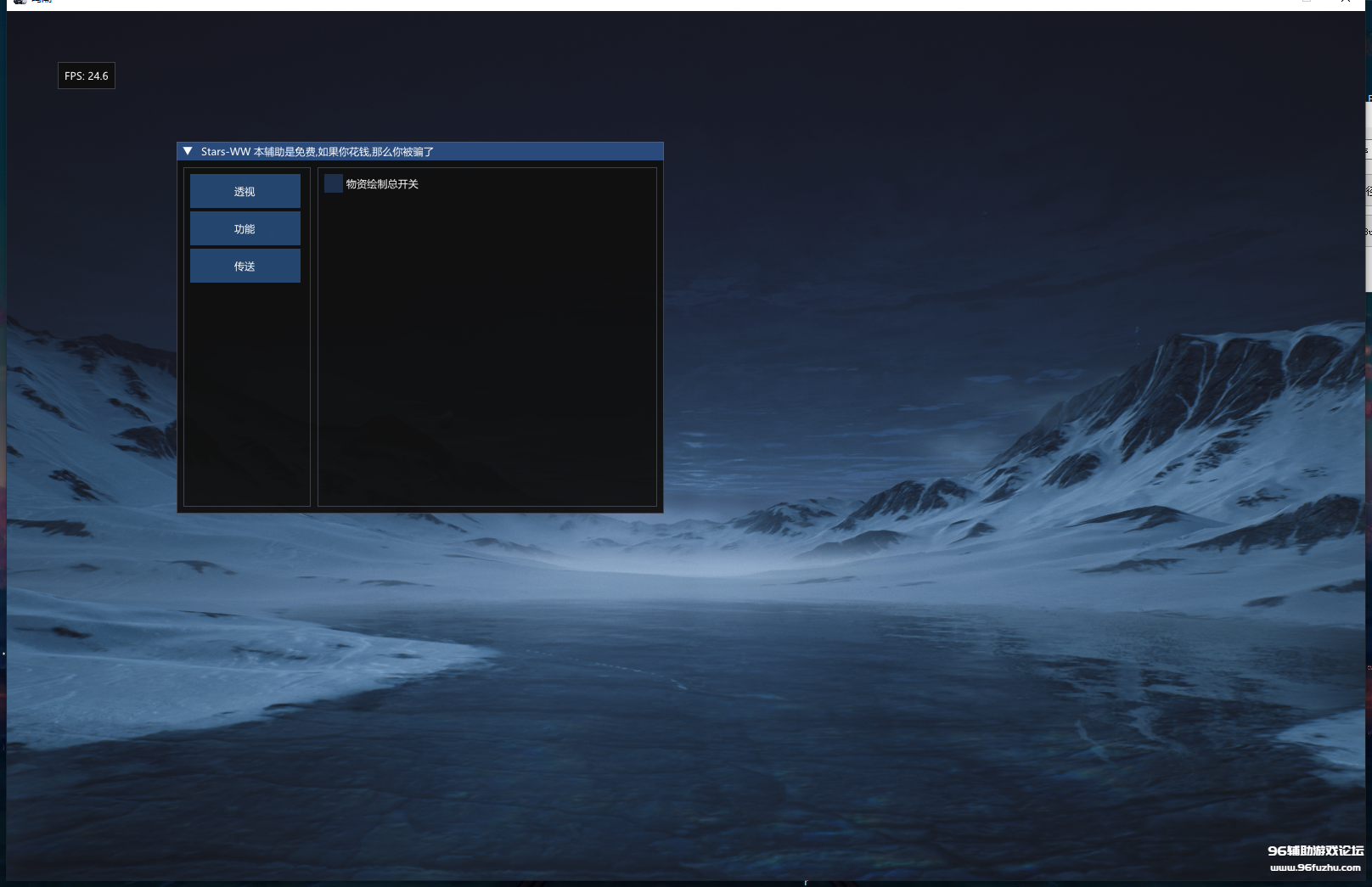1372x887 pixels.
Task: Click the bottom-right corner of the Stars-WW panel
Action: [661, 510]
